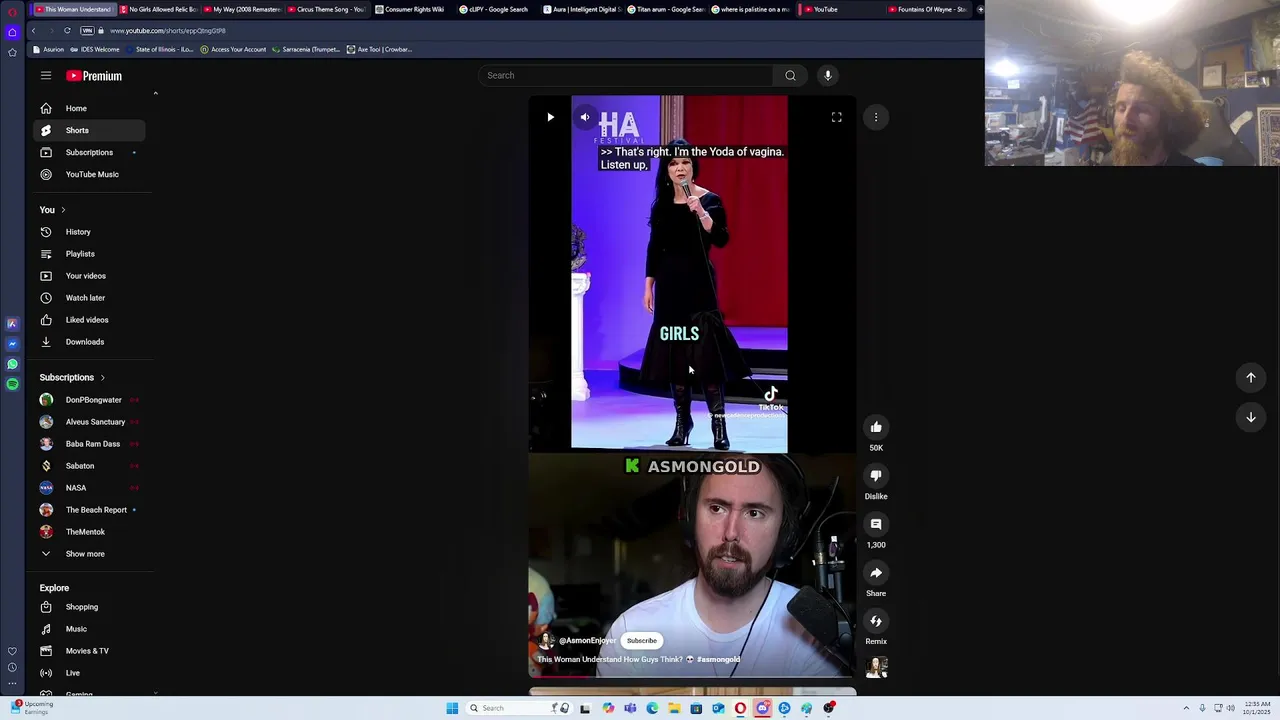Open The Beach Report channel subscription
This screenshot has width=1280, height=720.
pos(89,510)
